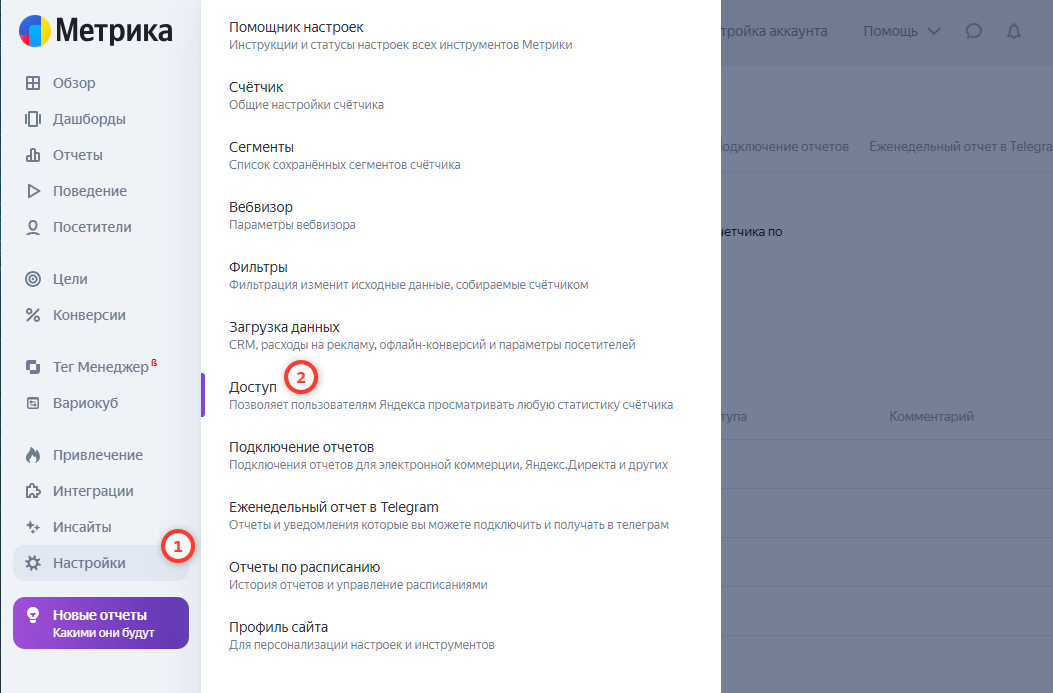Viewport: 1053px width, 693px height.
Task: Click the Новые отчеты promo button
Action: [x=100, y=623]
